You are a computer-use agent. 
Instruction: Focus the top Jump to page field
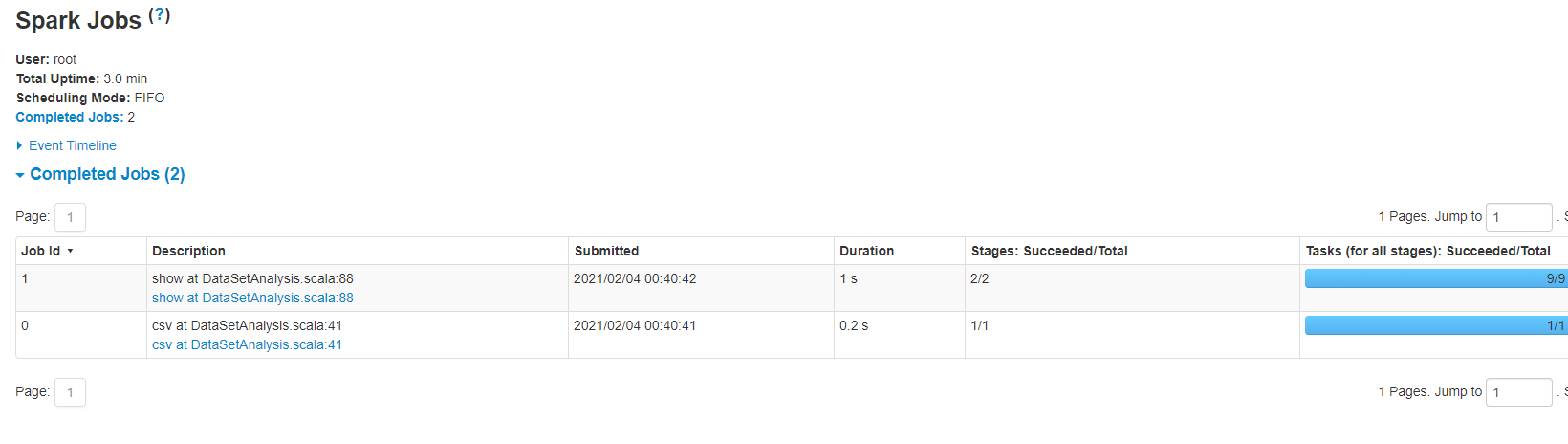[1518, 217]
